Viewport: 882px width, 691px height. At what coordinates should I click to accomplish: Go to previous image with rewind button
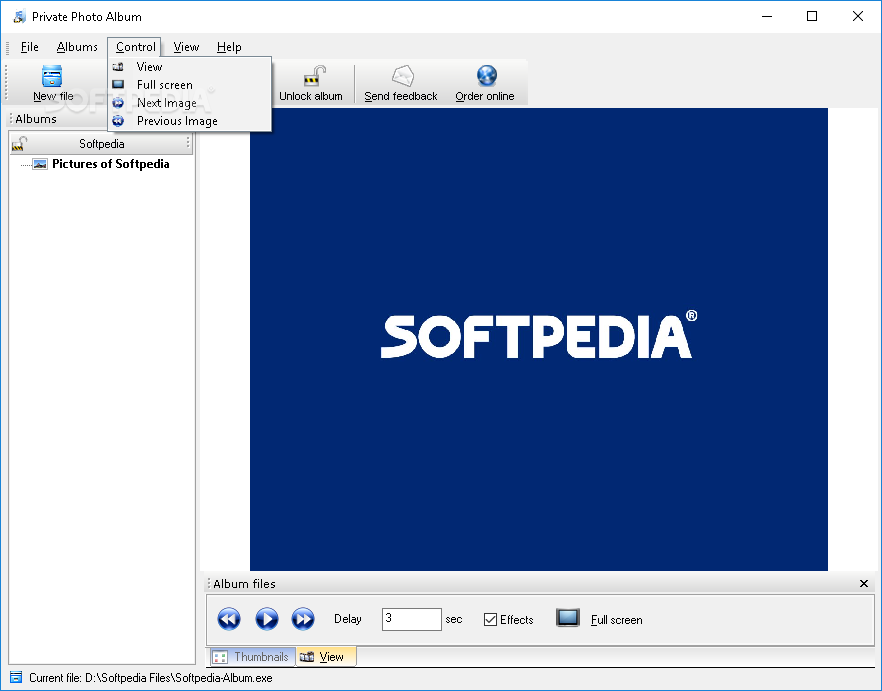tap(229, 619)
